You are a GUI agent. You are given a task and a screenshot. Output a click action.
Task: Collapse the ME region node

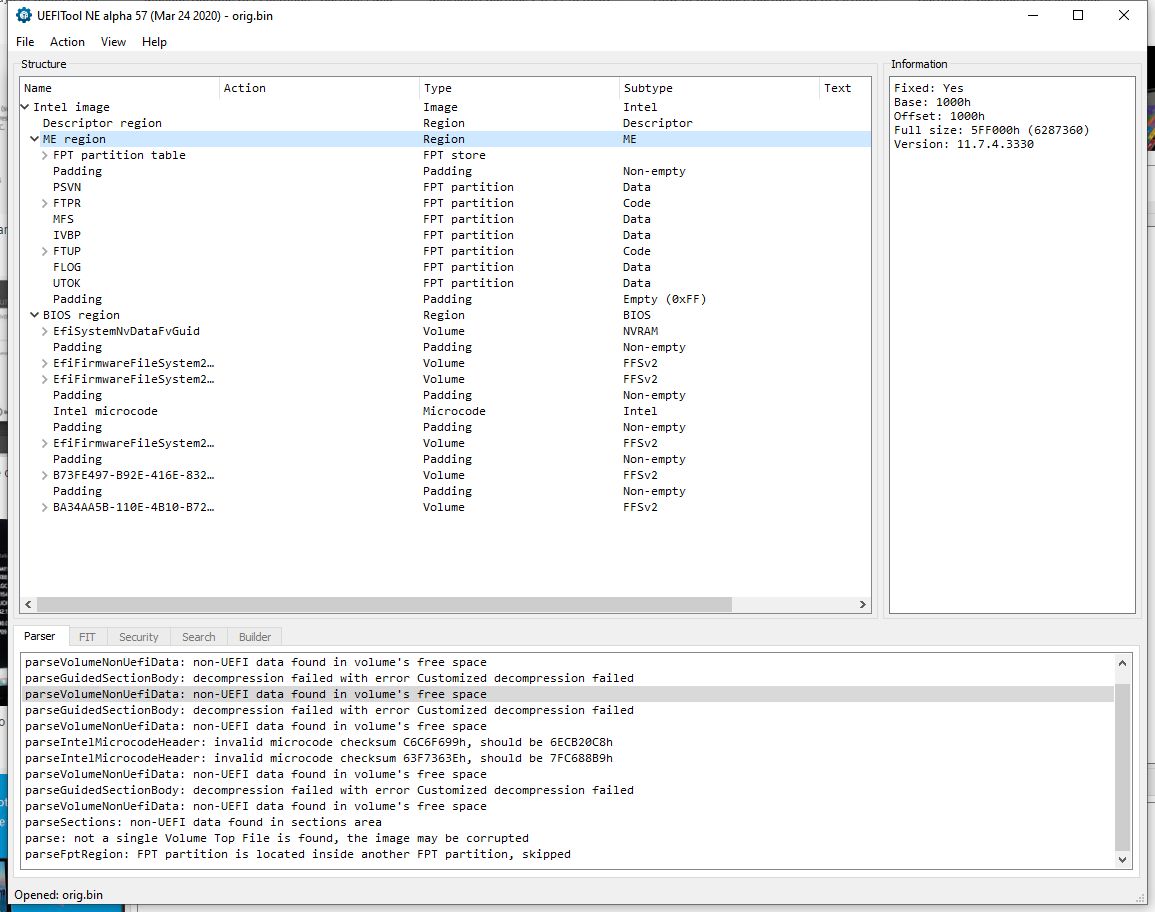[35, 139]
